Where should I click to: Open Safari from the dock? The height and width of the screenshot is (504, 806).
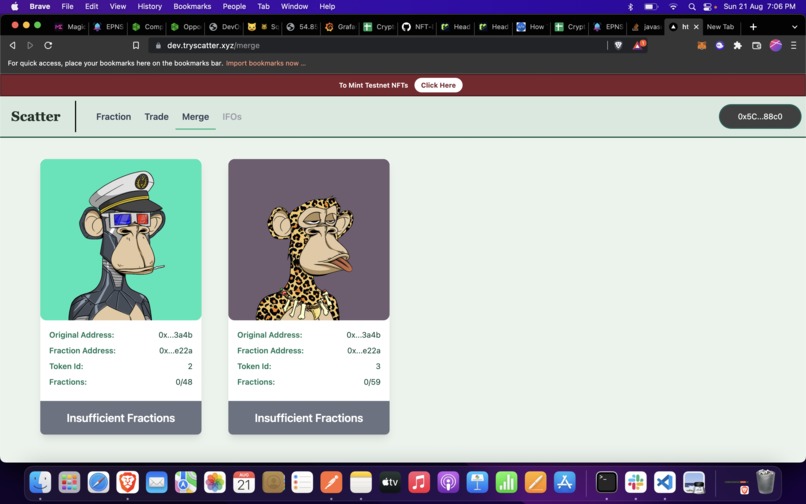98,482
